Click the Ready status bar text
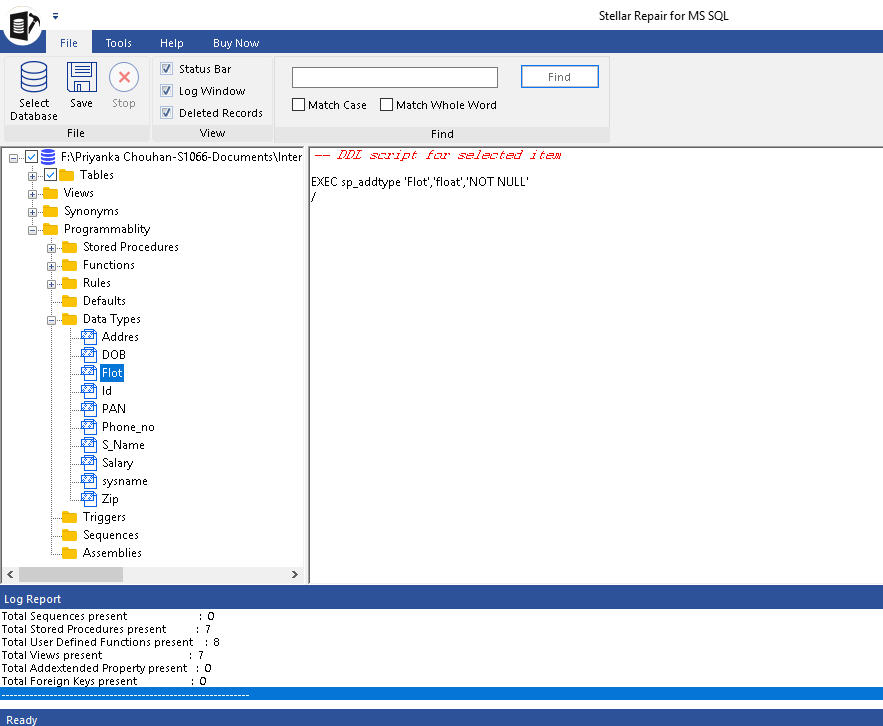The height and width of the screenshot is (726, 883). pyautogui.click(x=21, y=720)
